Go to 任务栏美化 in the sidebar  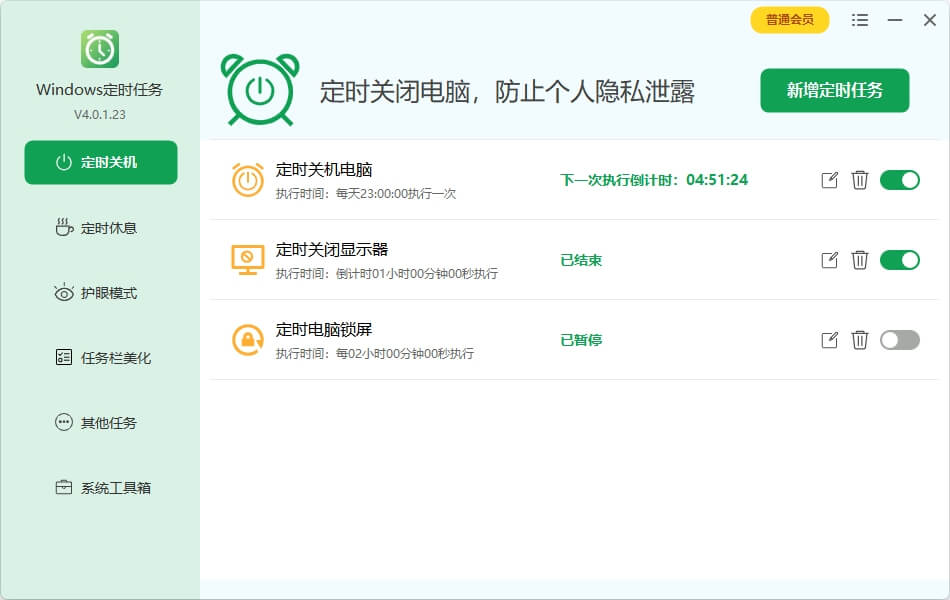[101, 358]
